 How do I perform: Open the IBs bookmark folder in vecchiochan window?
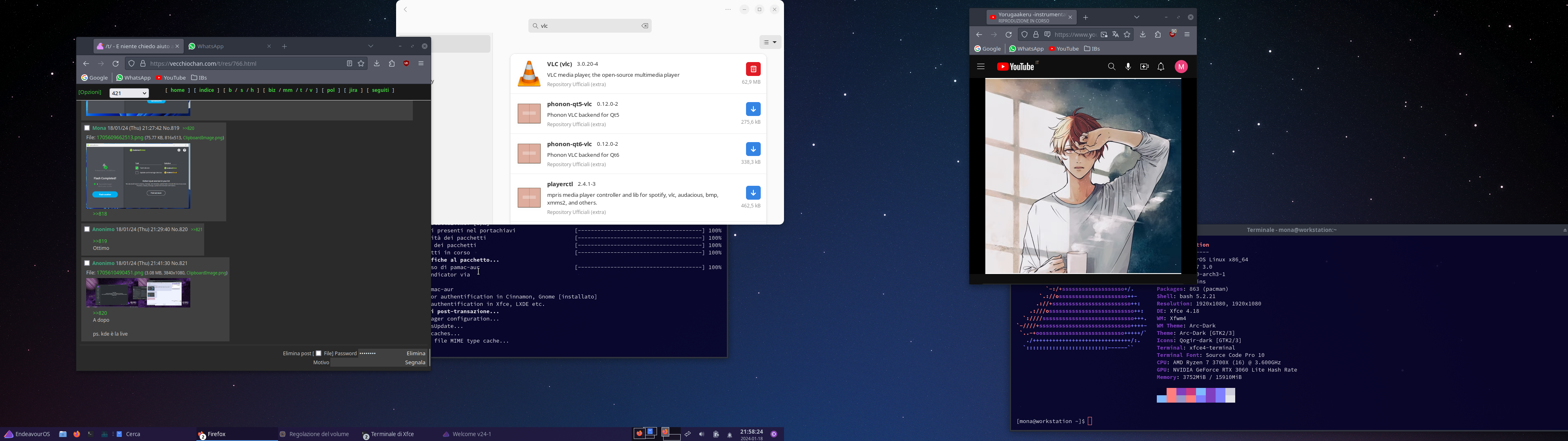199,78
